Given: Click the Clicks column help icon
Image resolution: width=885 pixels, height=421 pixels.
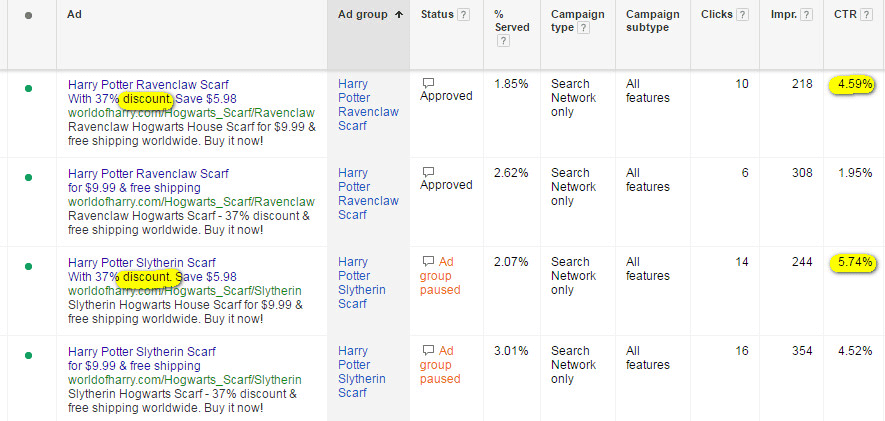Looking at the screenshot, I should 743,15.
